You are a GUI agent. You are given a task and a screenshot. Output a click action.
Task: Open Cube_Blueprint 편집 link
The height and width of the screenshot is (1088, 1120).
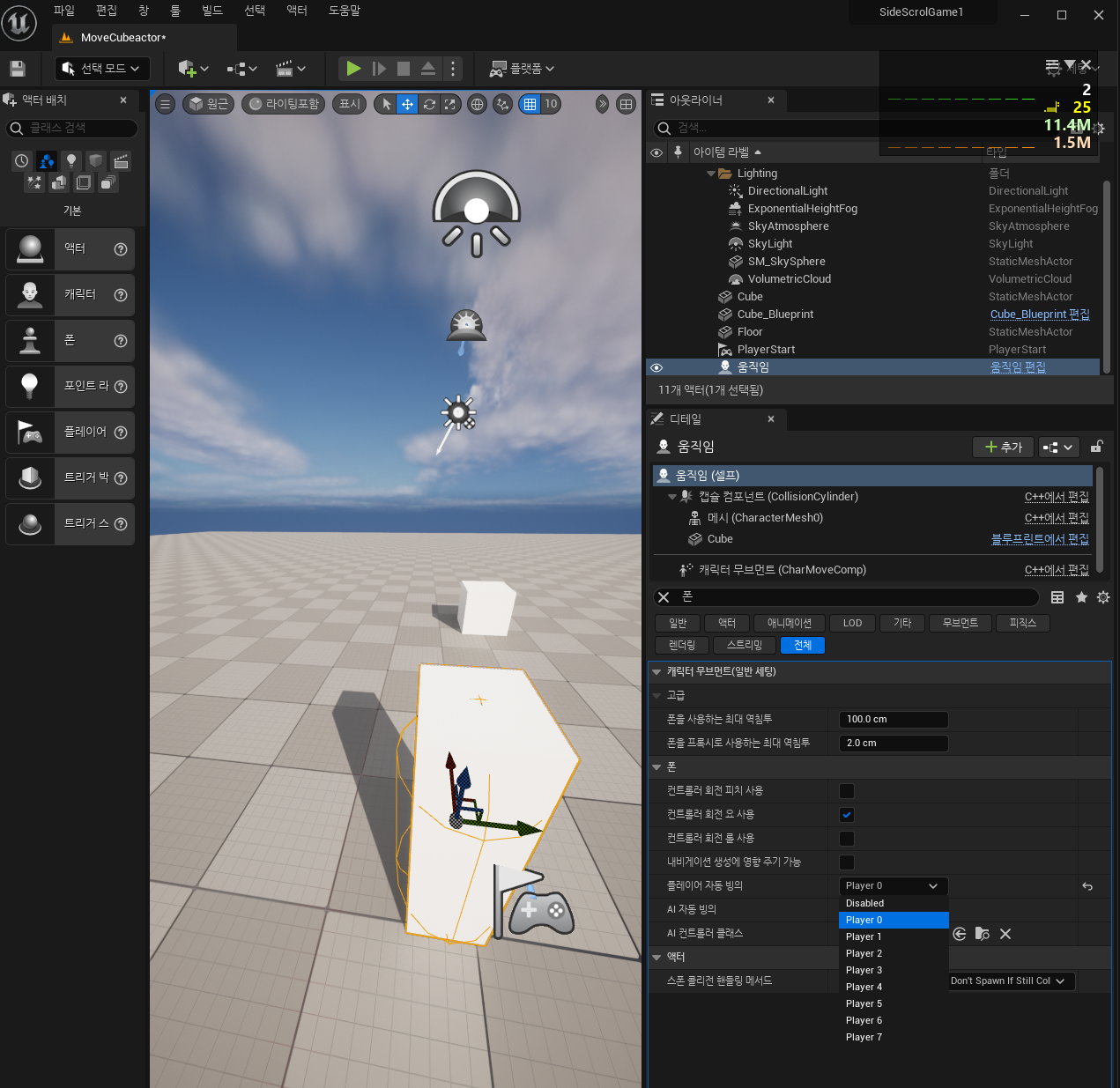pyautogui.click(x=1040, y=315)
